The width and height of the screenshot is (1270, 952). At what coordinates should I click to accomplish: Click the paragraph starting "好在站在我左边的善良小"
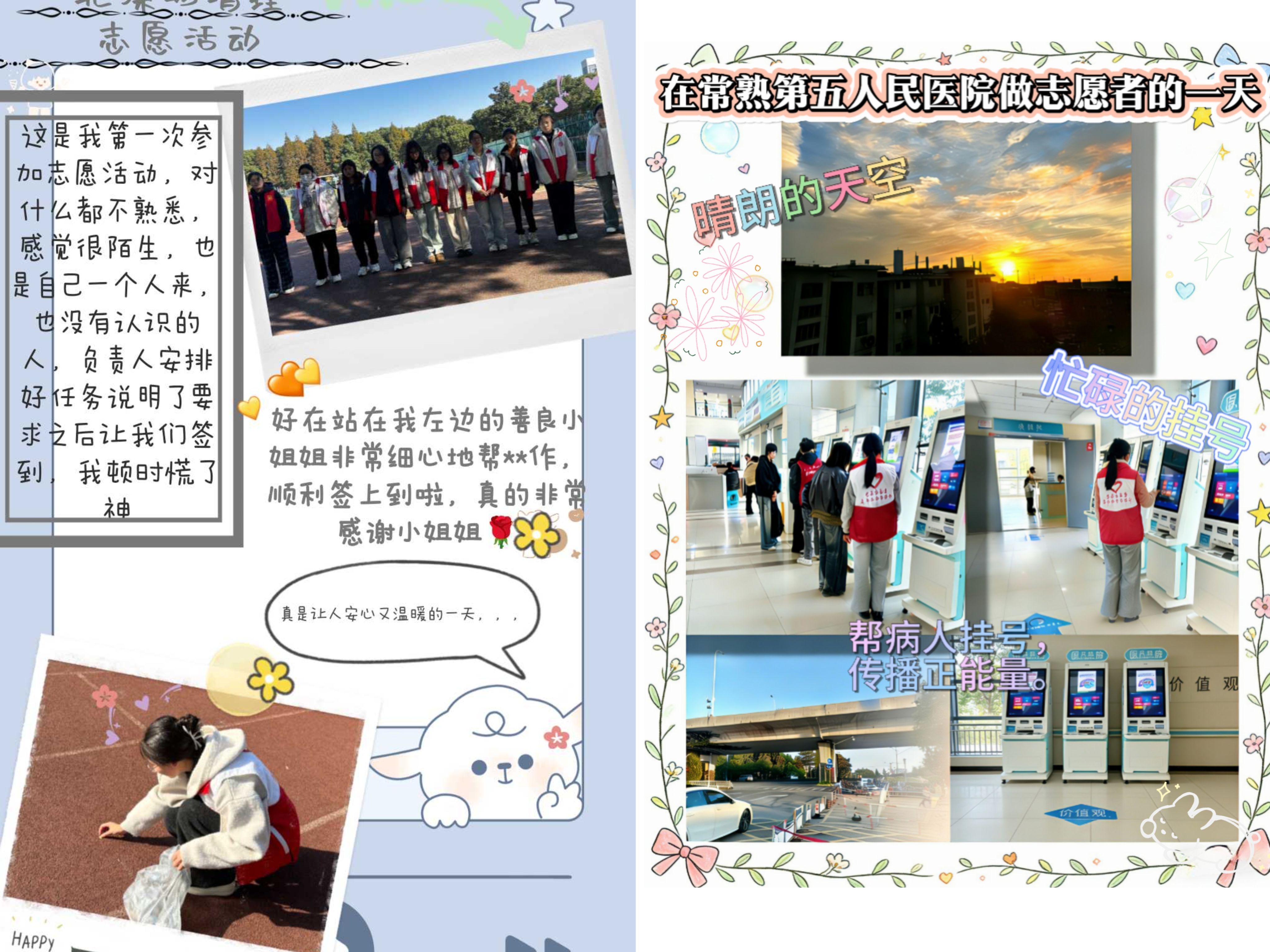click(427, 457)
